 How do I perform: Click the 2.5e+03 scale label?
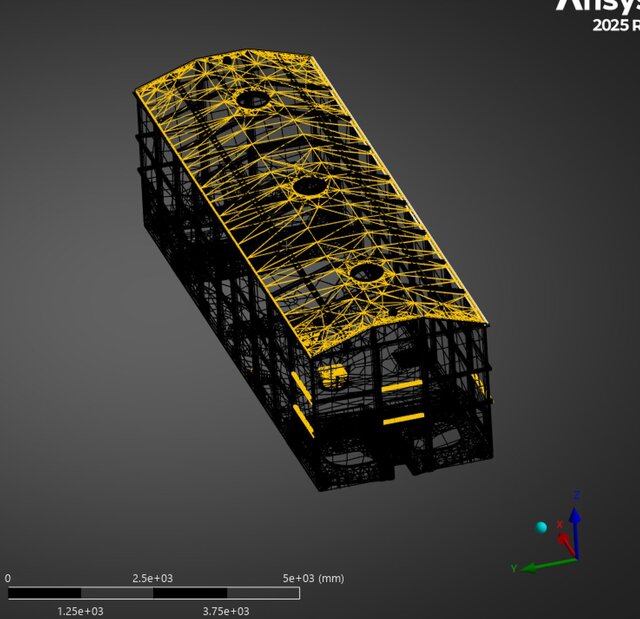tap(153, 578)
